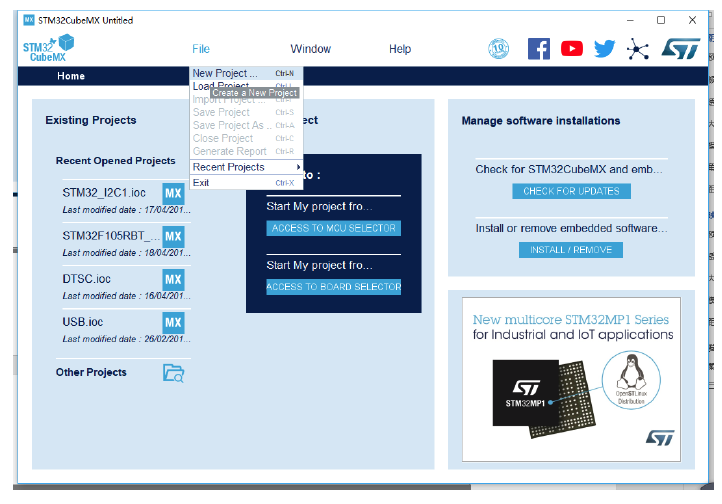Image resolution: width=722 pixels, height=504 pixels.
Task: Click the CHECK FOR UPDATES button
Action: coord(571,191)
